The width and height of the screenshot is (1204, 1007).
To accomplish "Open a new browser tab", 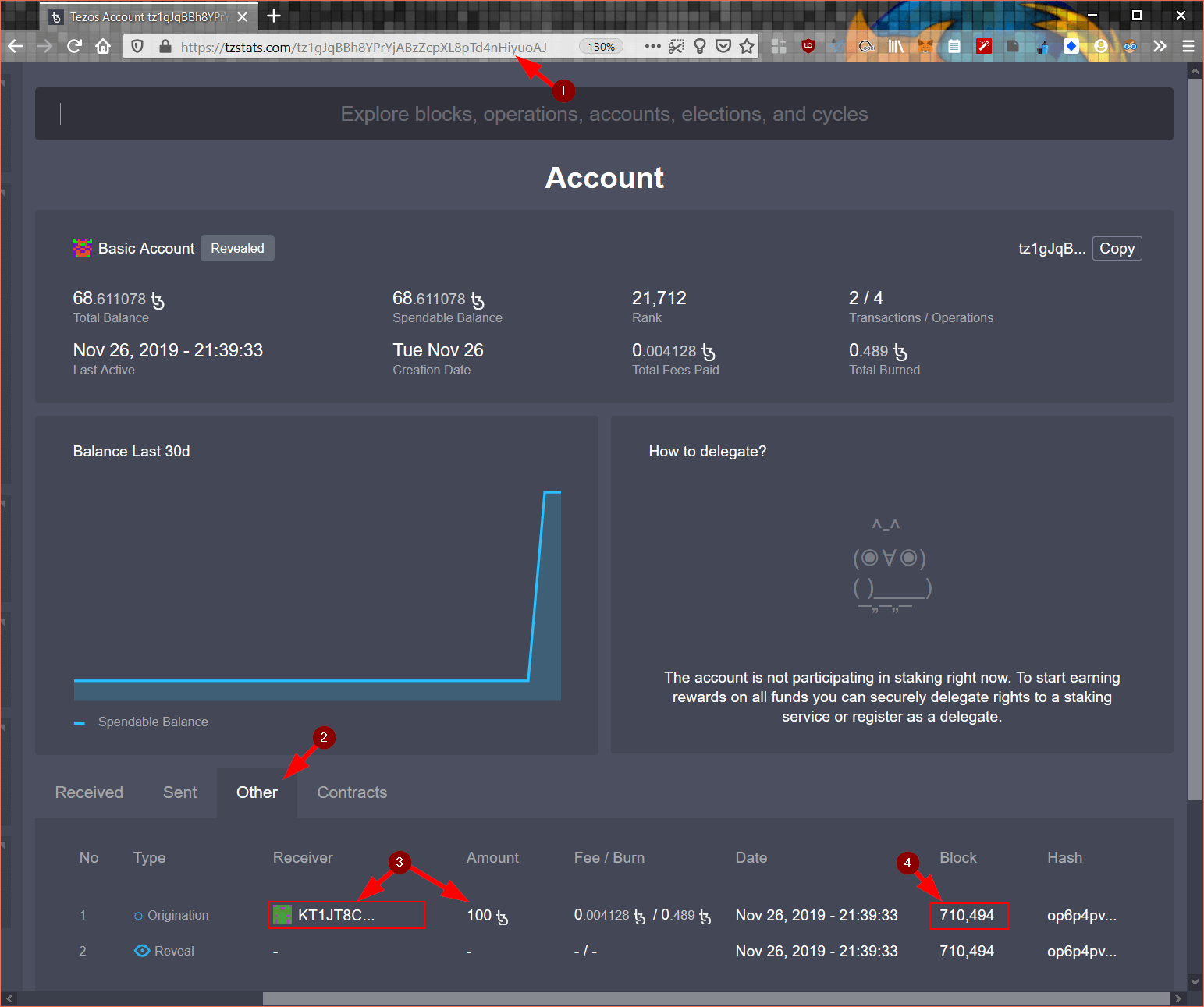I will pos(274,16).
